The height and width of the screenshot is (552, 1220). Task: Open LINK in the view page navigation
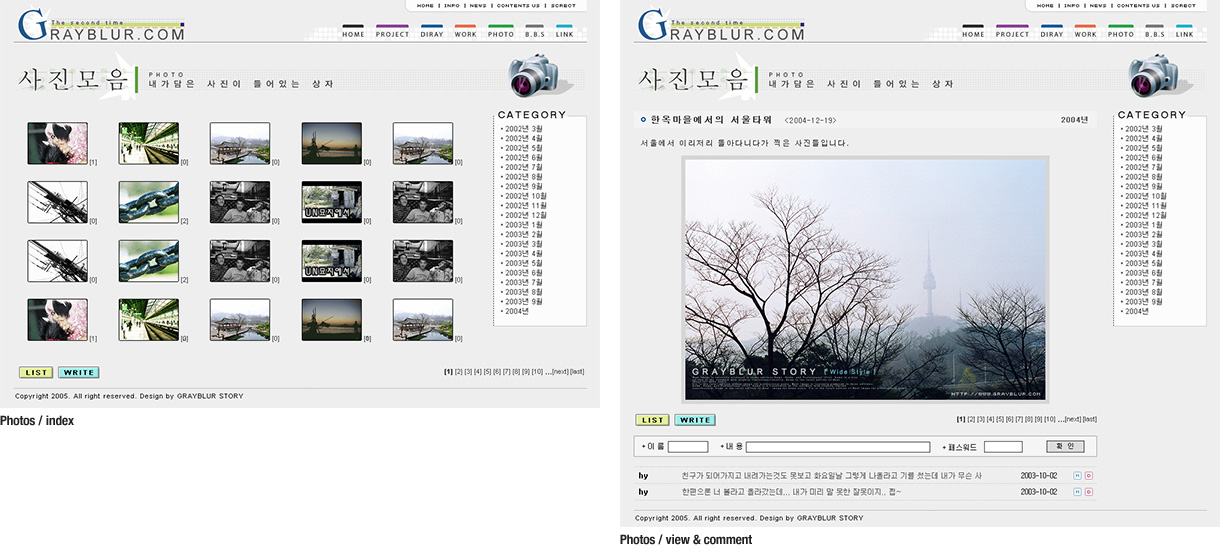point(1185,32)
